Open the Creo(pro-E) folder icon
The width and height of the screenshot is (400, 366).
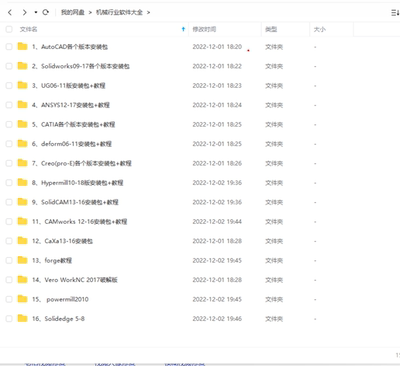pyautogui.click(x=22, y=163)
